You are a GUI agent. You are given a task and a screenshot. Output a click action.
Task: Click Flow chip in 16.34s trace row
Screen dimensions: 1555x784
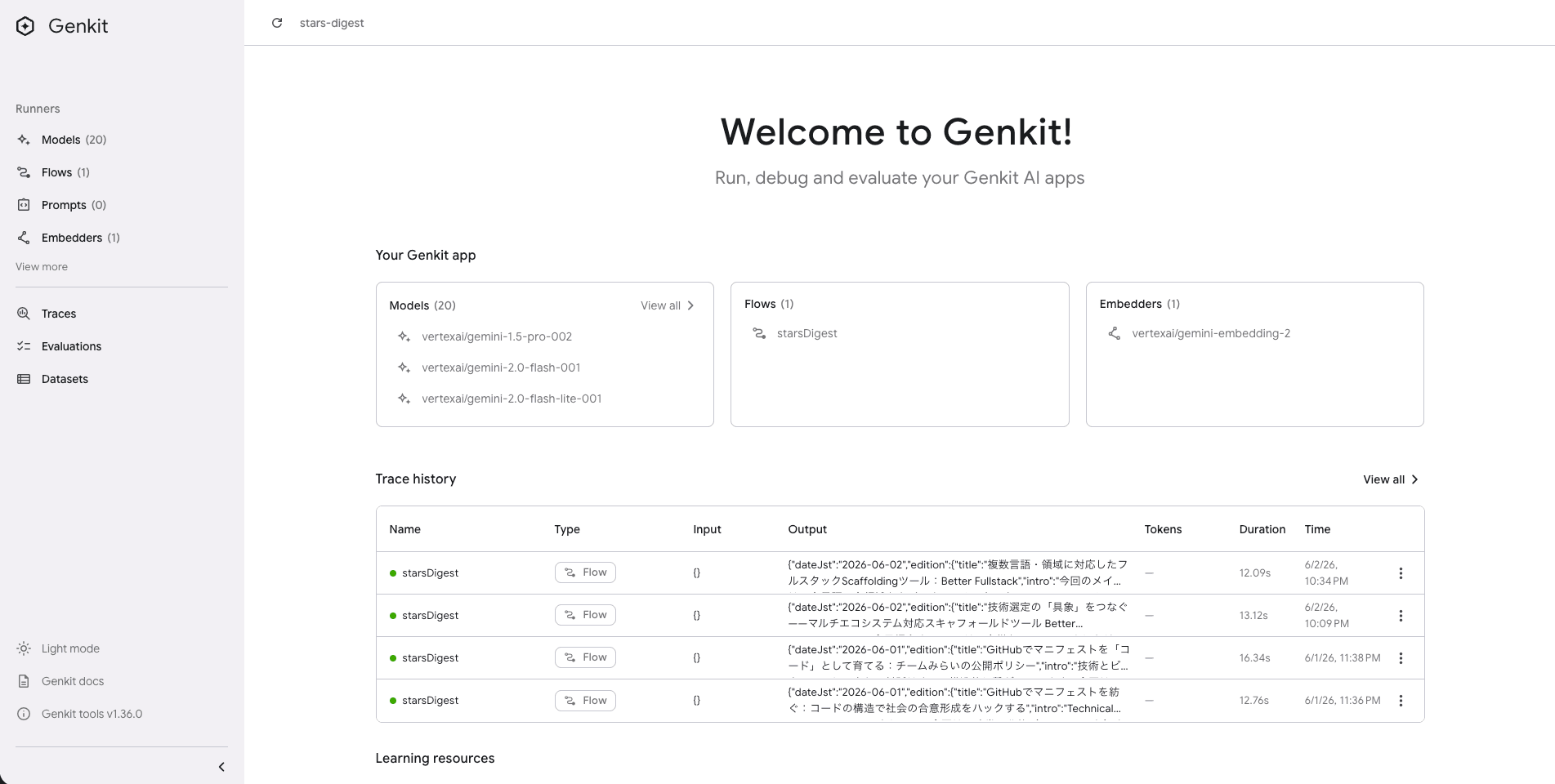pyautogui.click(x=585, y=657)
